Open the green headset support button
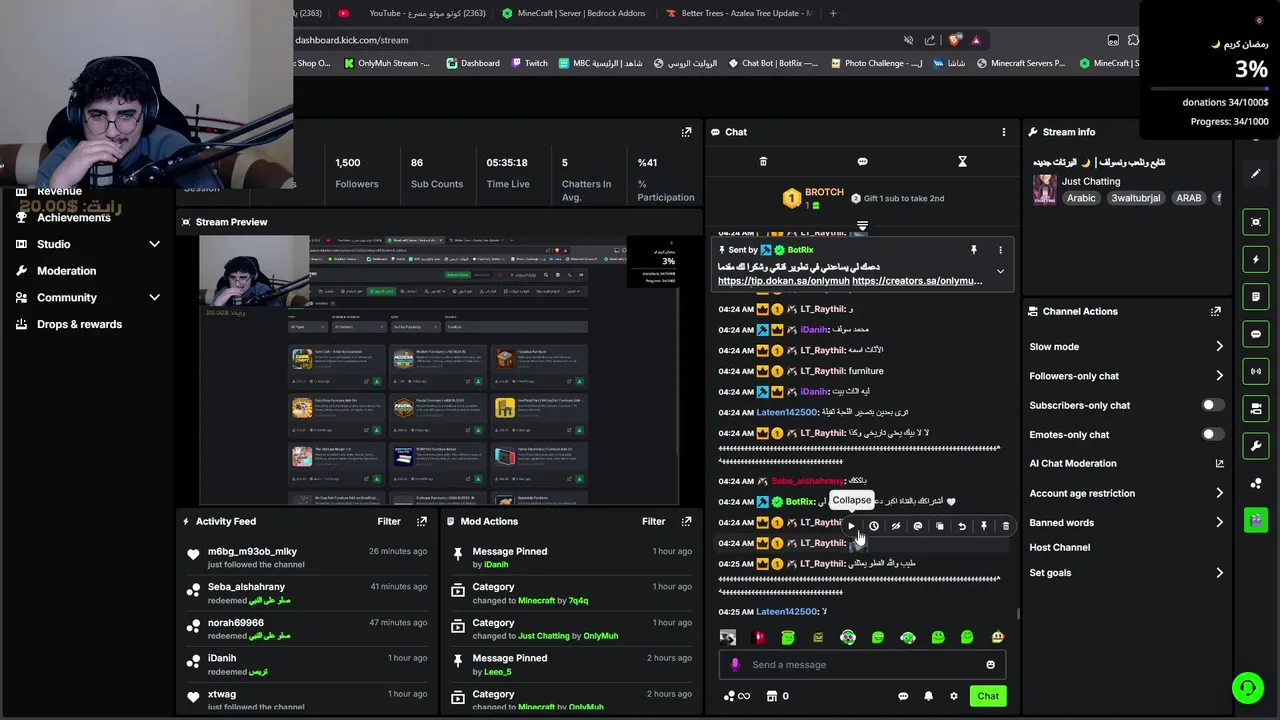Screen dimensions: 1280x720 tap(1247, 687)
